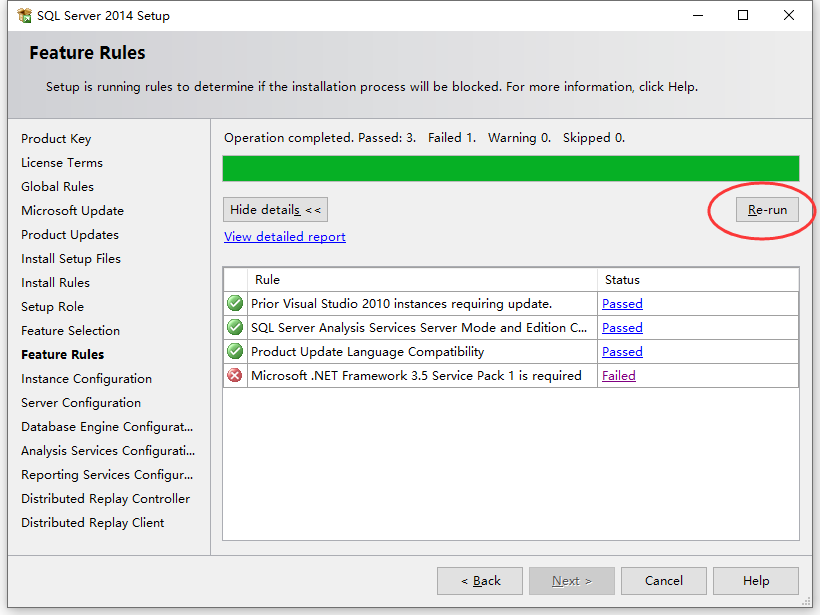
Task: Click the SQL Server Setup title bar icon
Action: click(x=24, y=15)
